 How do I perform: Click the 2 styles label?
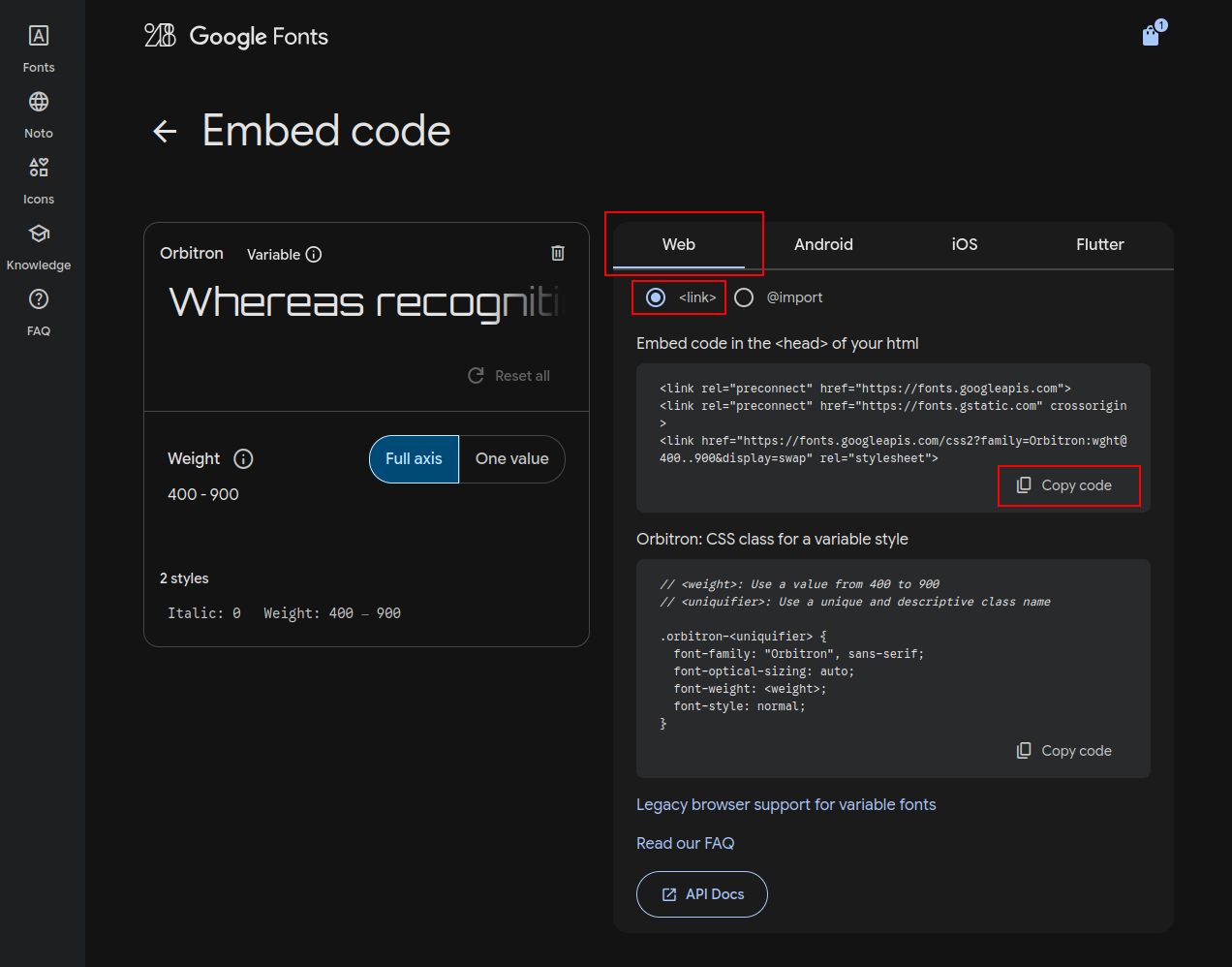coord(184,578)
